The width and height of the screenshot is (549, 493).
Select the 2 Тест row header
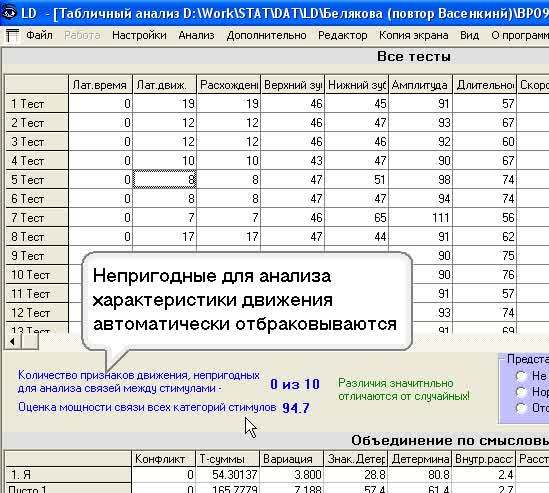(37, 123)
